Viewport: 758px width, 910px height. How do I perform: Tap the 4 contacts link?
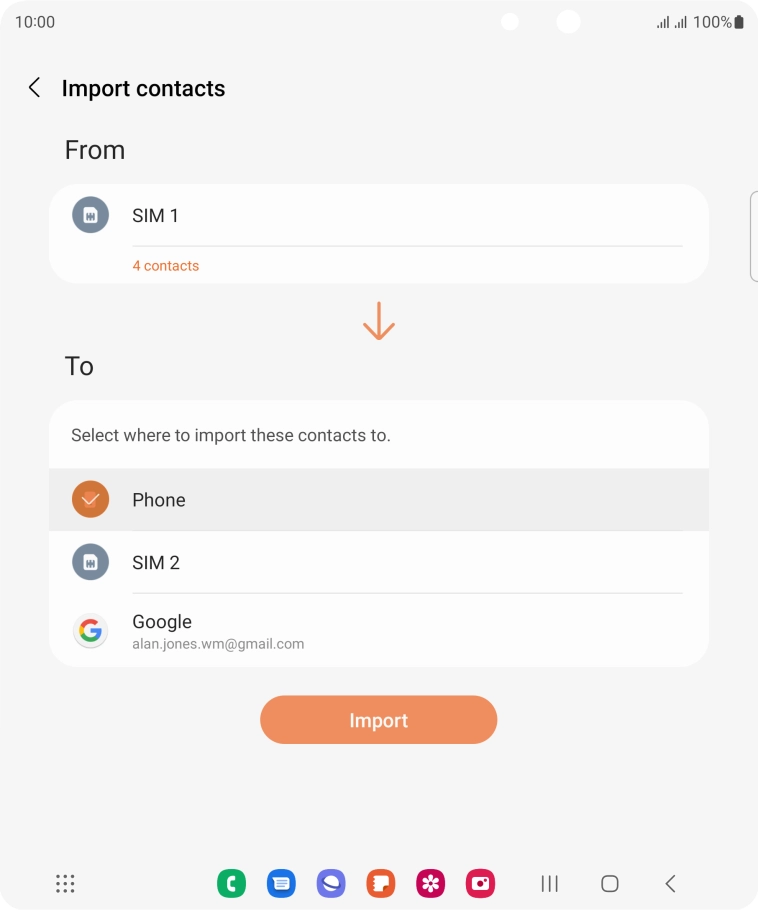click(x=165, y=266)
